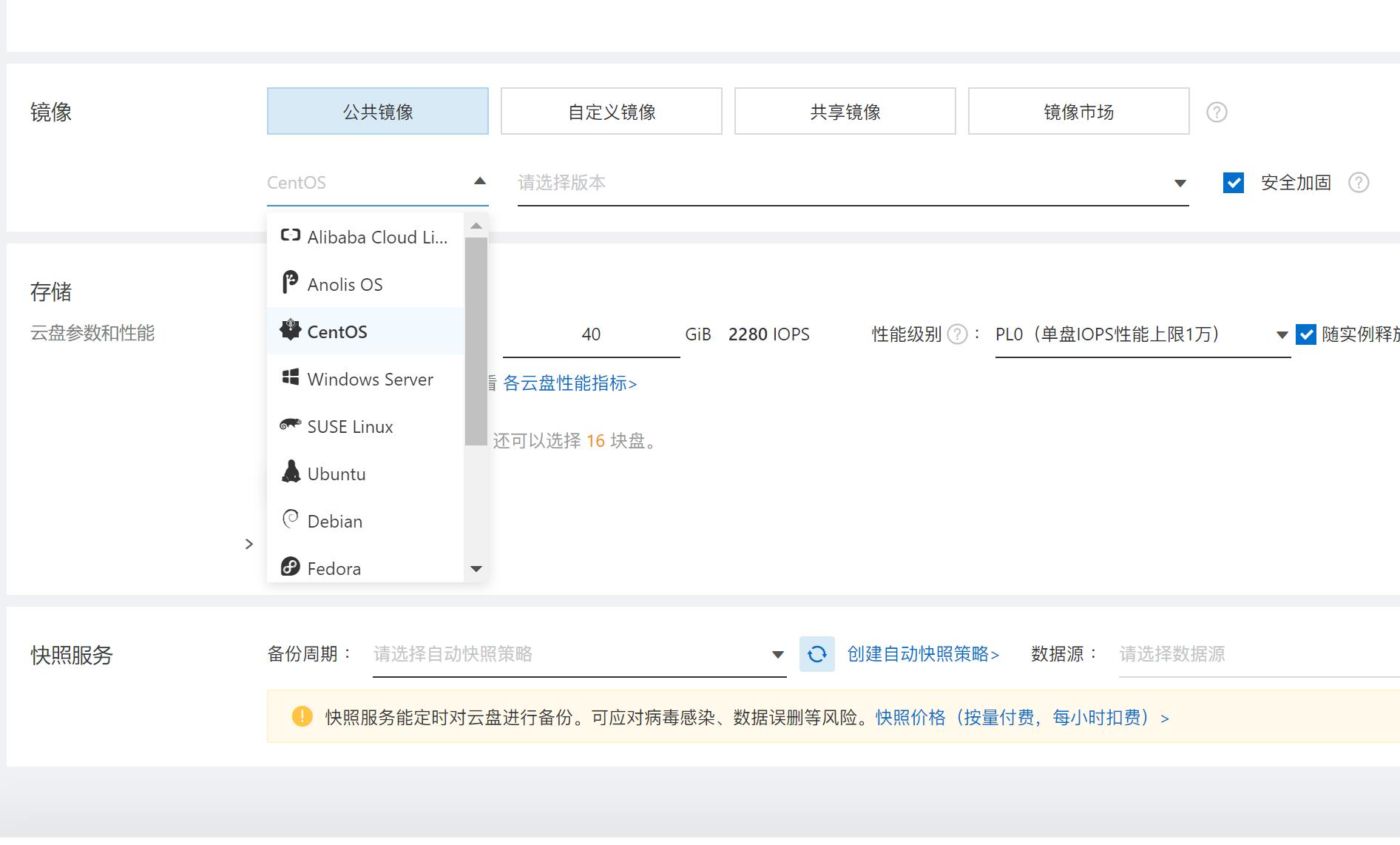This screenshot has height=845, width=1400.
Task: Click the OS list scrollbar down arrow
Action: 476,569
